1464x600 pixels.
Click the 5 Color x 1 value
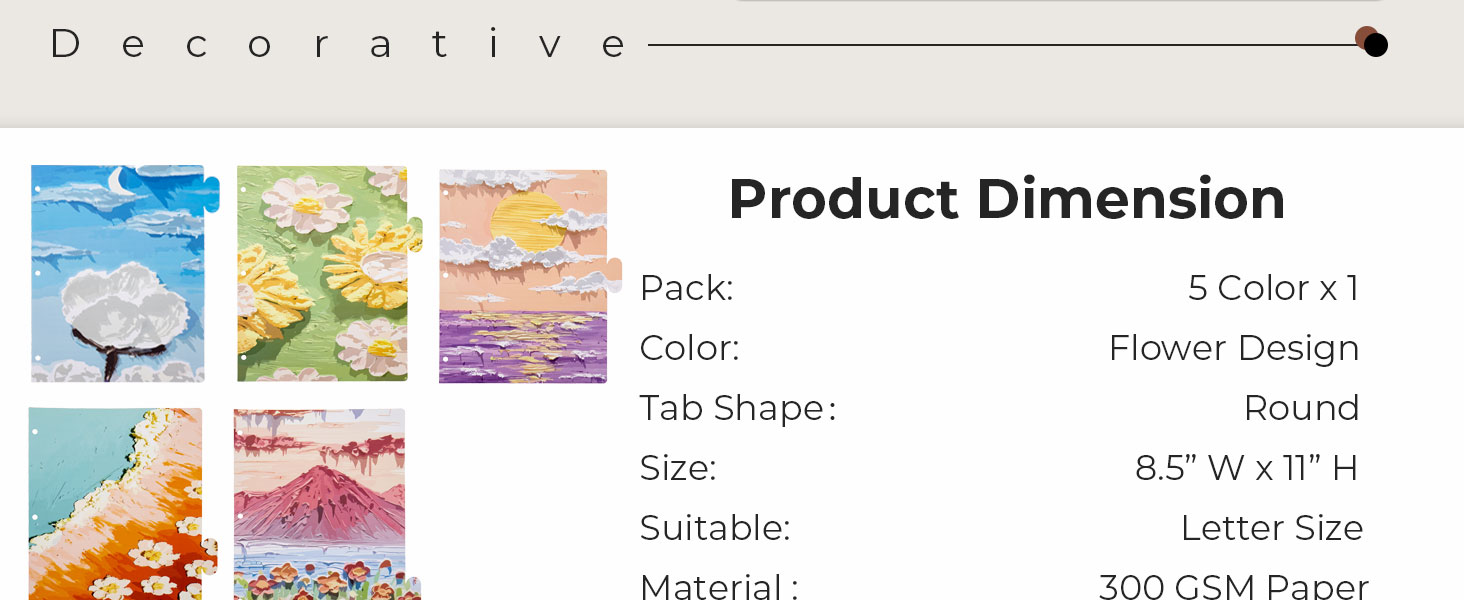click(x=1273, y=288)
